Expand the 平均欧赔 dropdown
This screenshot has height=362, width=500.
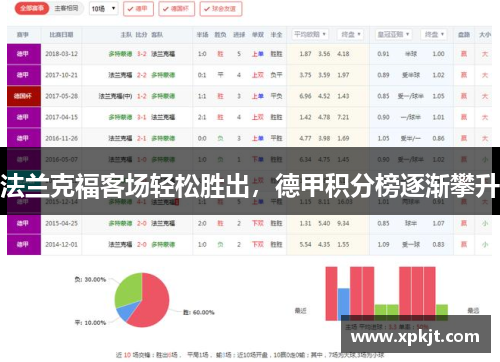pos(310,34)
